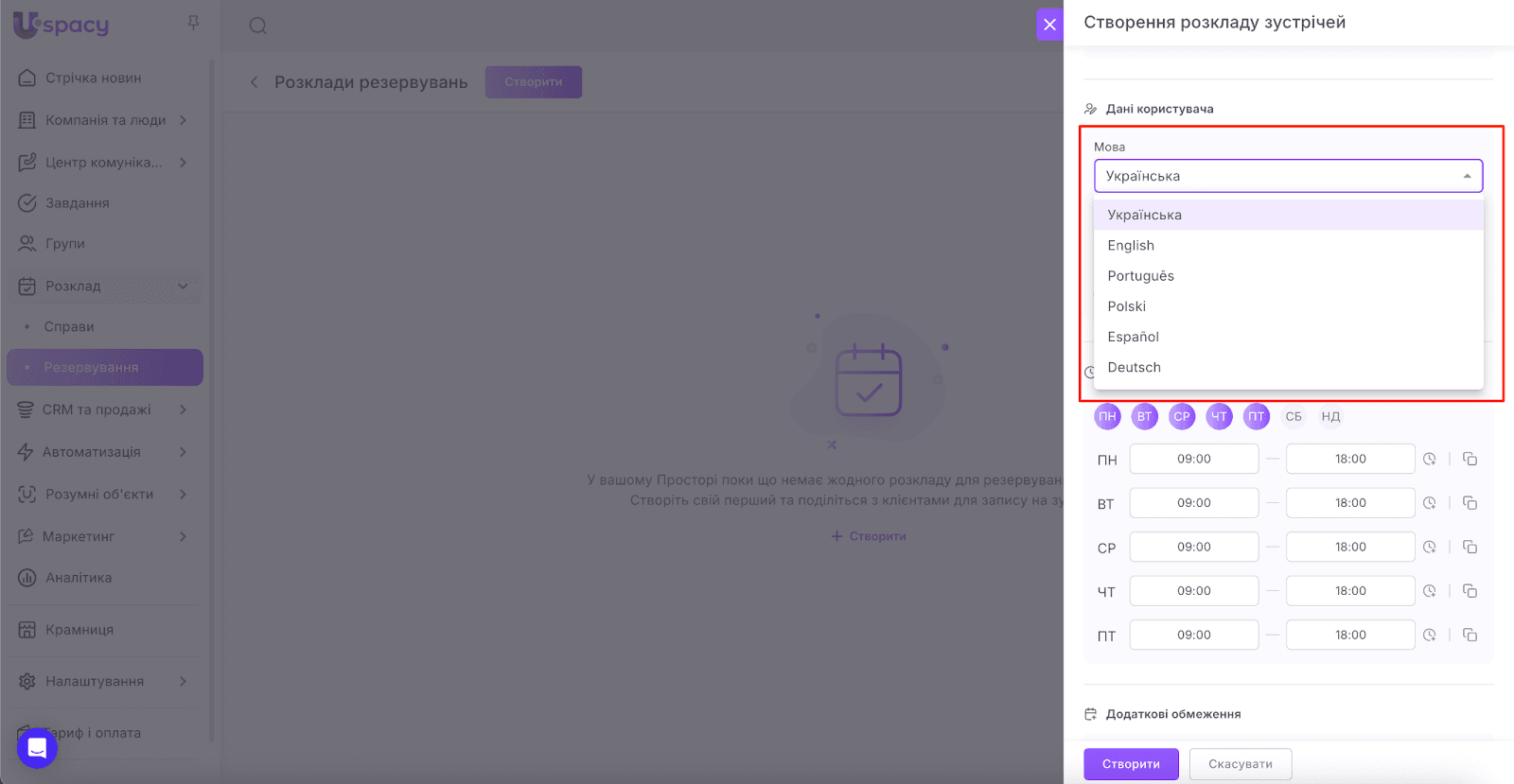Image resolution: width=1514 pixels, height=784 pixels.
Task: Open the support chat widget
Action: (x=37, y=748)
